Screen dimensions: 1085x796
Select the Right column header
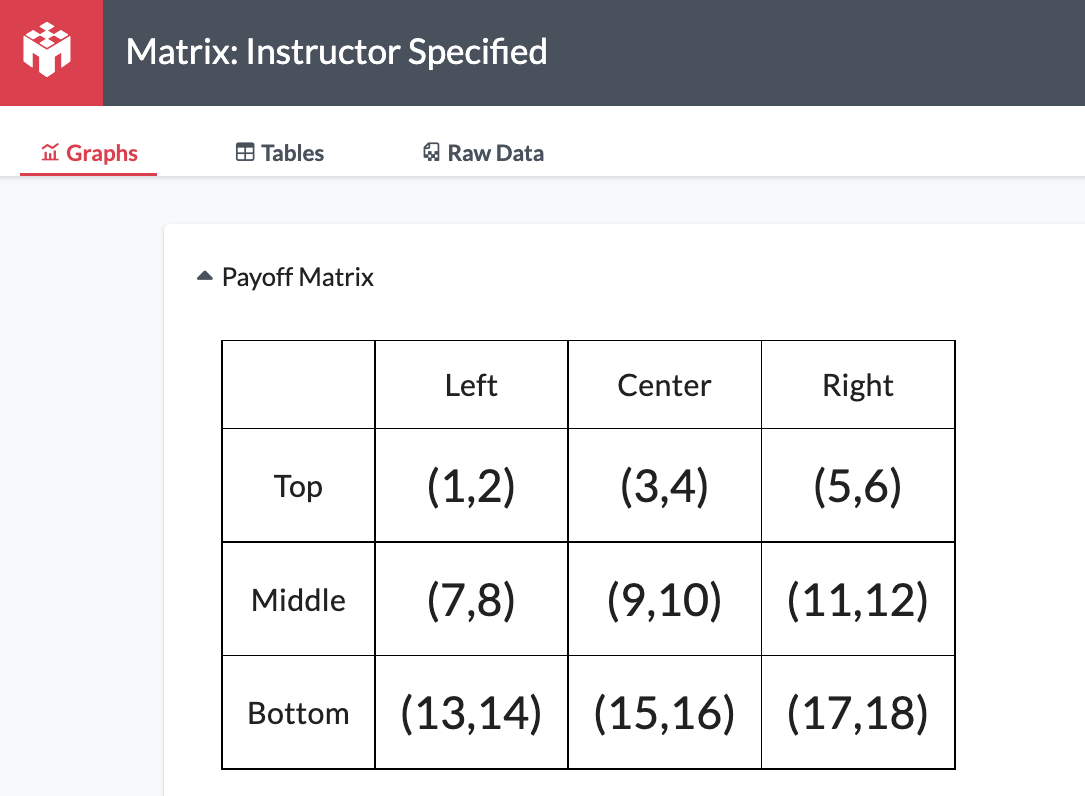pos(858,386)
